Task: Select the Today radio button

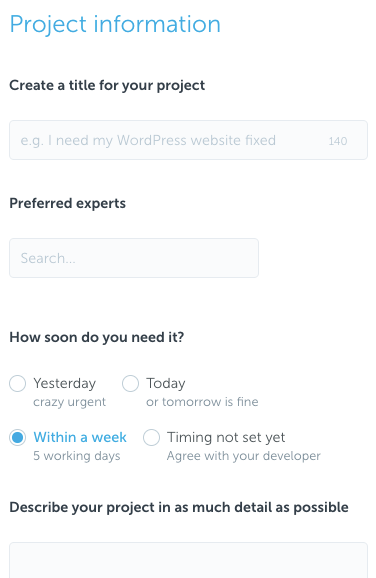Action: pyautogui.click(x=130, y=383)
